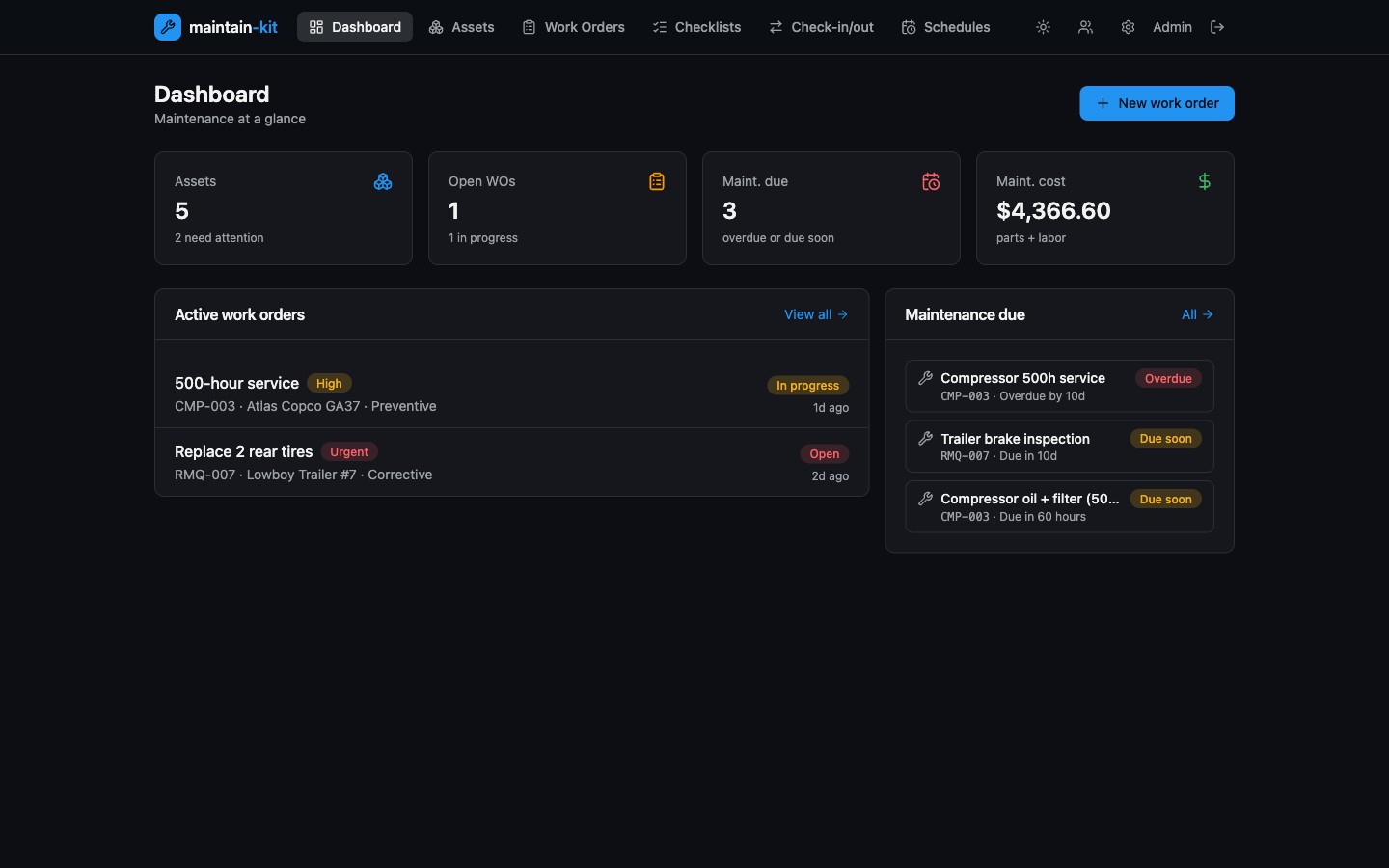The width and height of the screenshot is (1389, 868).
Task: Open the 500-hour service work order
Action: click(511, 393)
